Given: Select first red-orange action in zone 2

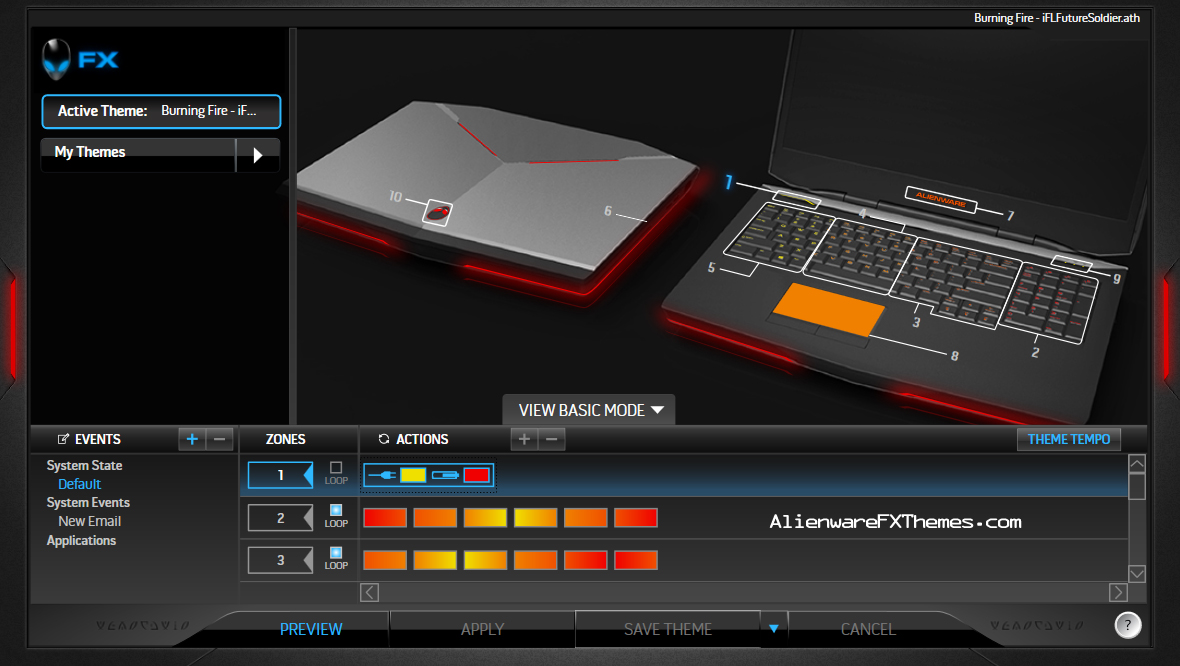Looking at the screenshot, I should 385,518.
